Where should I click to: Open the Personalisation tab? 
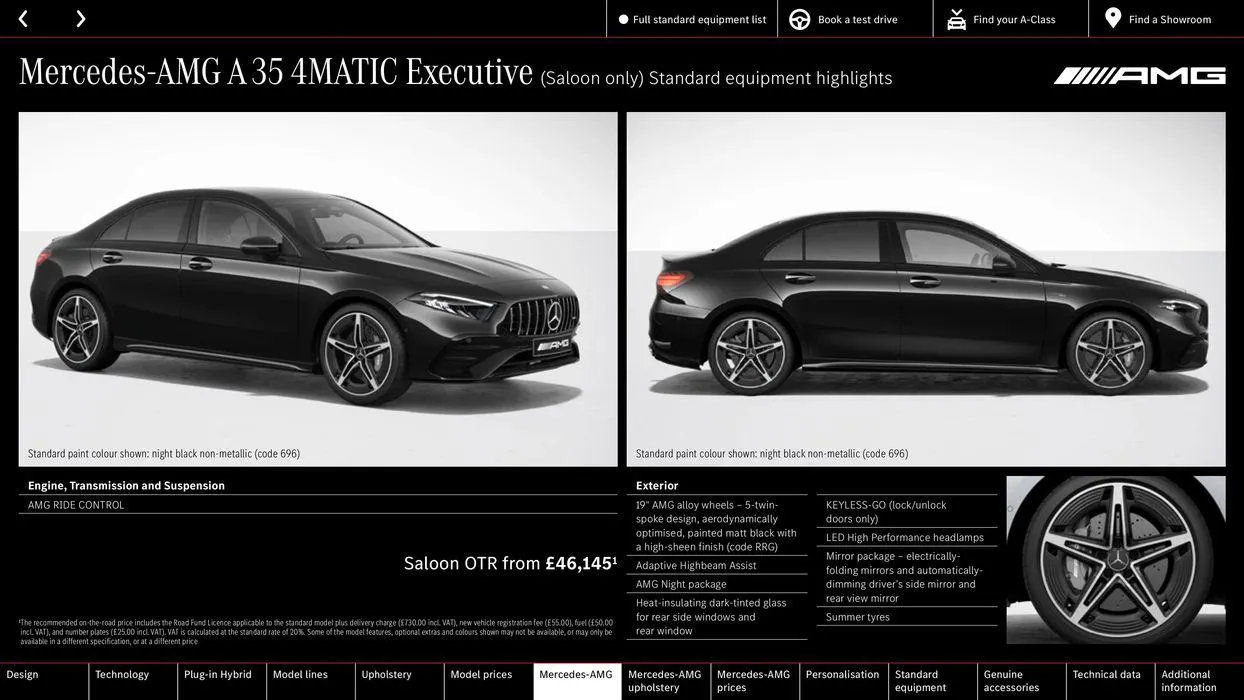click(842, 675)
